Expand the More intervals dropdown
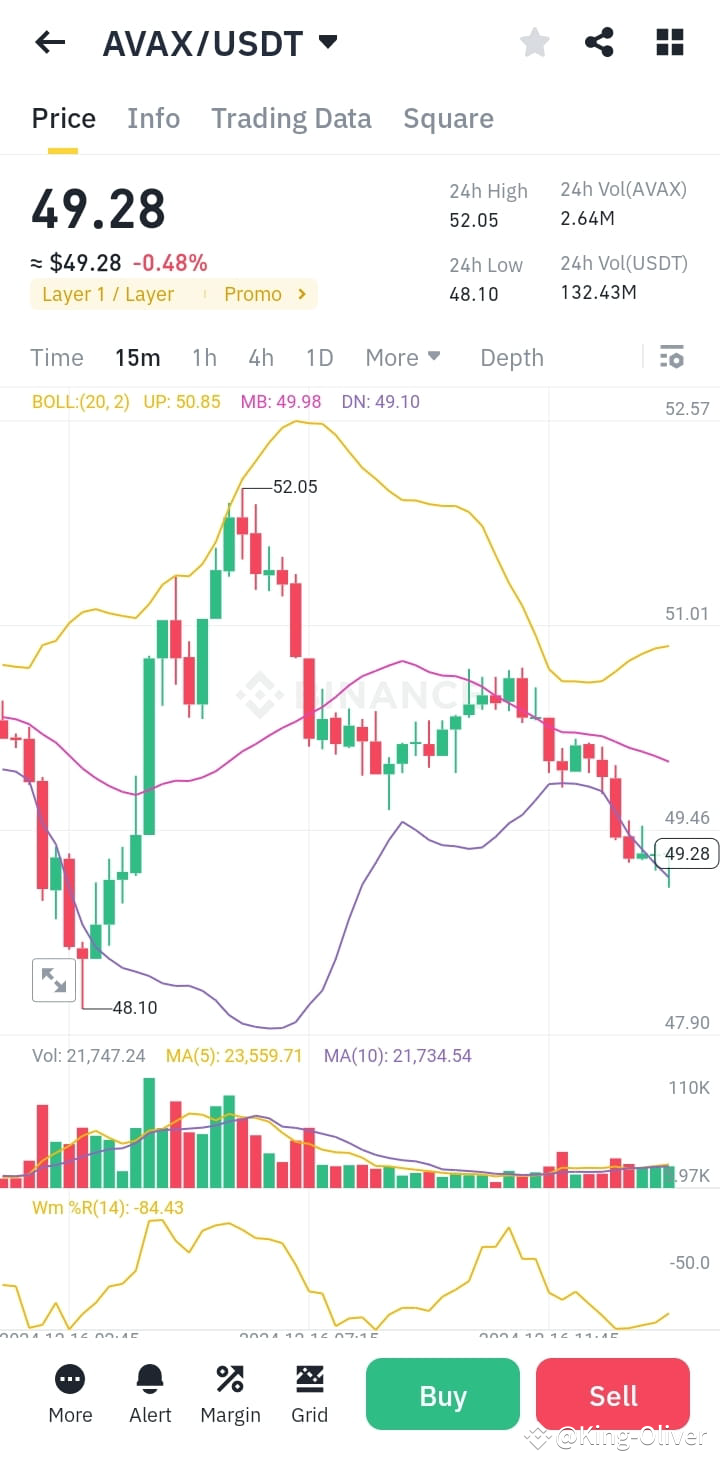 (x=403, y=357)
